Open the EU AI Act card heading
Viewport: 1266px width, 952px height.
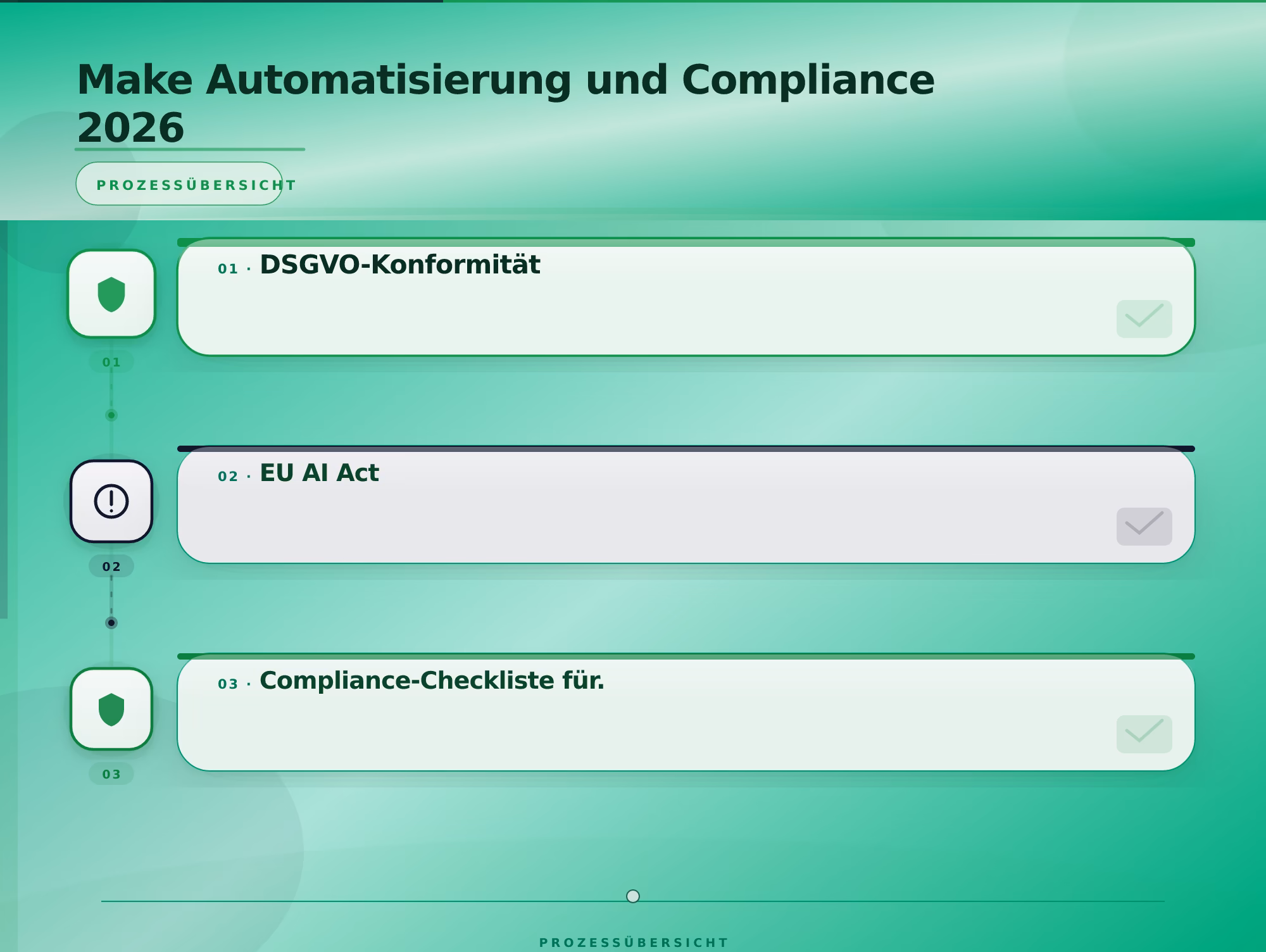click(x=319, y=473)
